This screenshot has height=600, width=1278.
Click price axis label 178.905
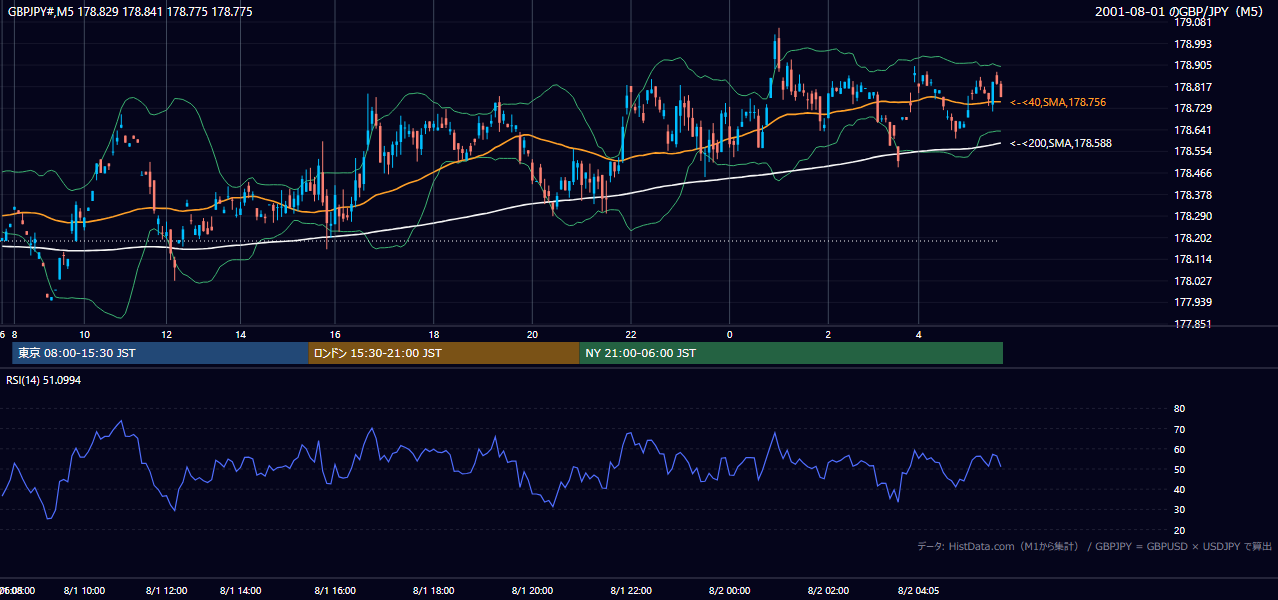1192,65
